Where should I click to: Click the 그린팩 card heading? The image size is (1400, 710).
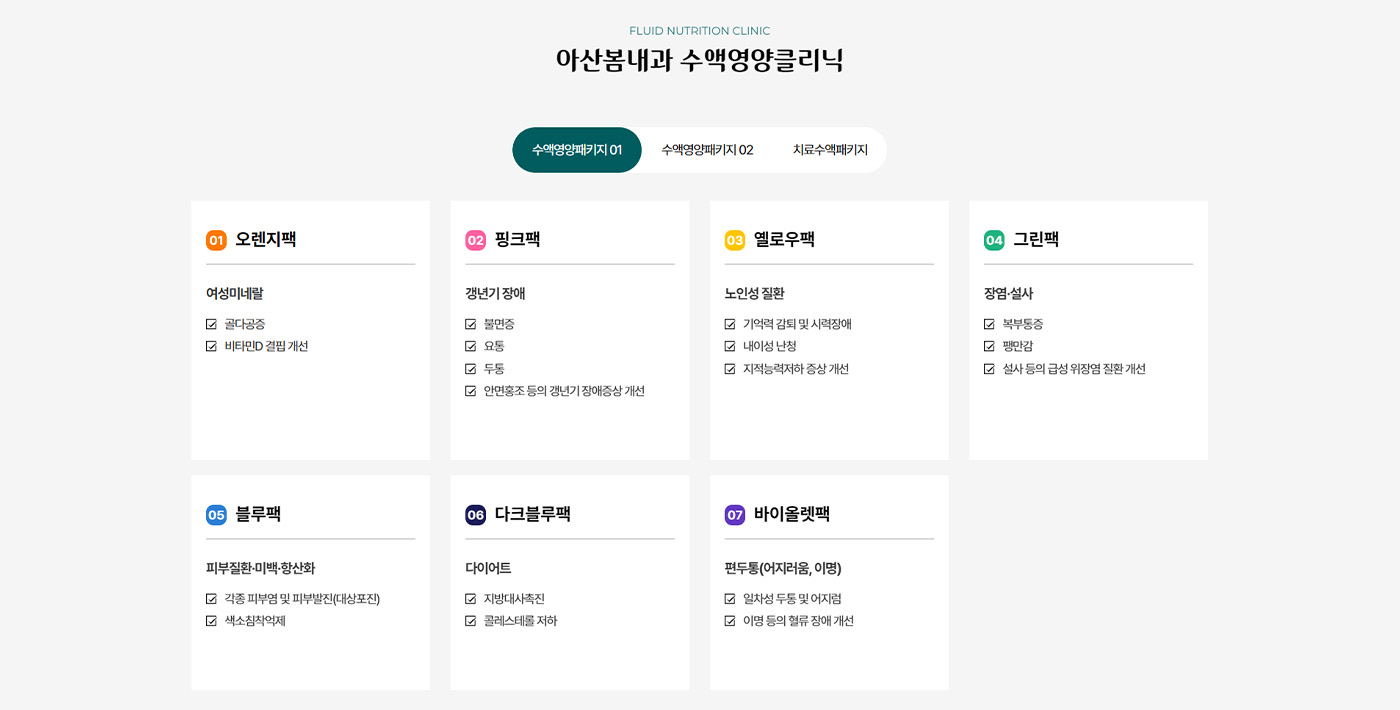click(1036, 240)
